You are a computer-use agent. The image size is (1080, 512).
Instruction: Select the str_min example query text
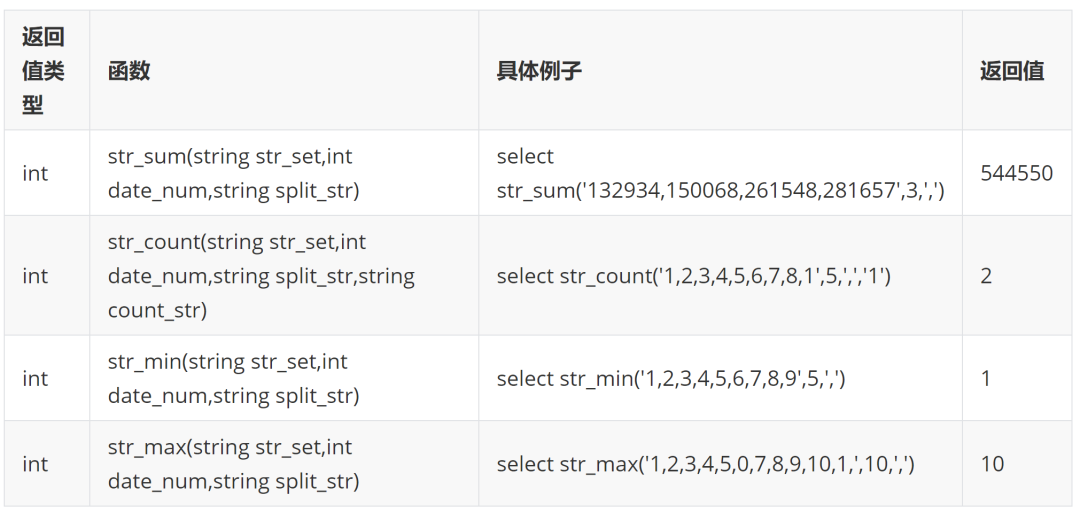pos(671,379)
